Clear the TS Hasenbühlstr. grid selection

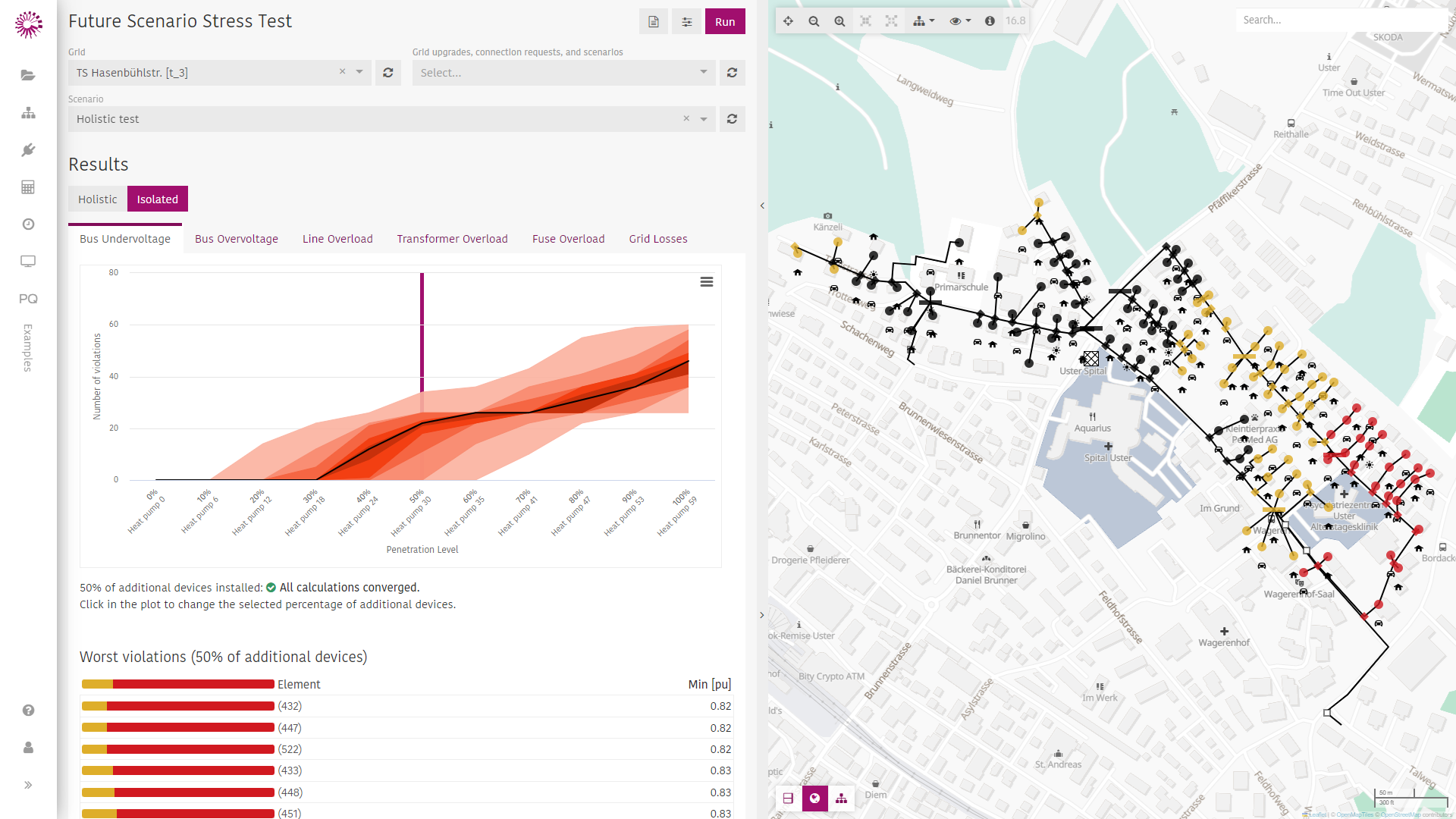[342, 71]
